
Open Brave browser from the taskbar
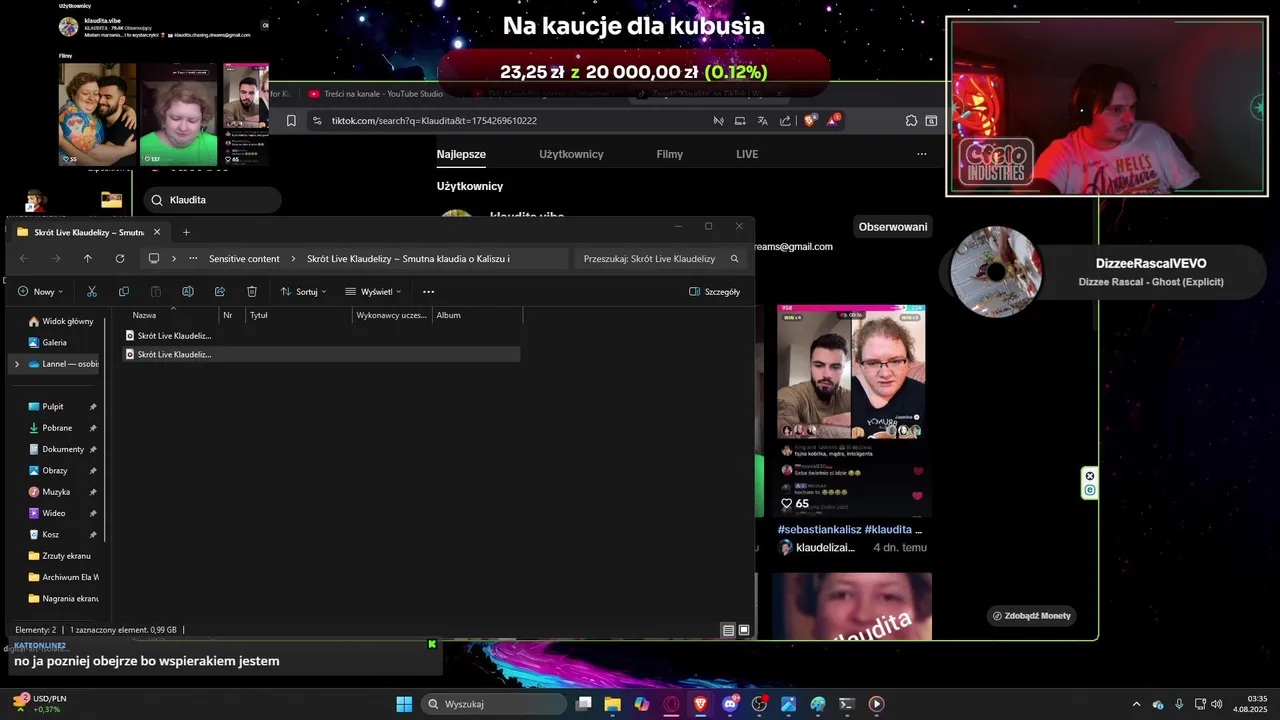[x=700, y=704]
